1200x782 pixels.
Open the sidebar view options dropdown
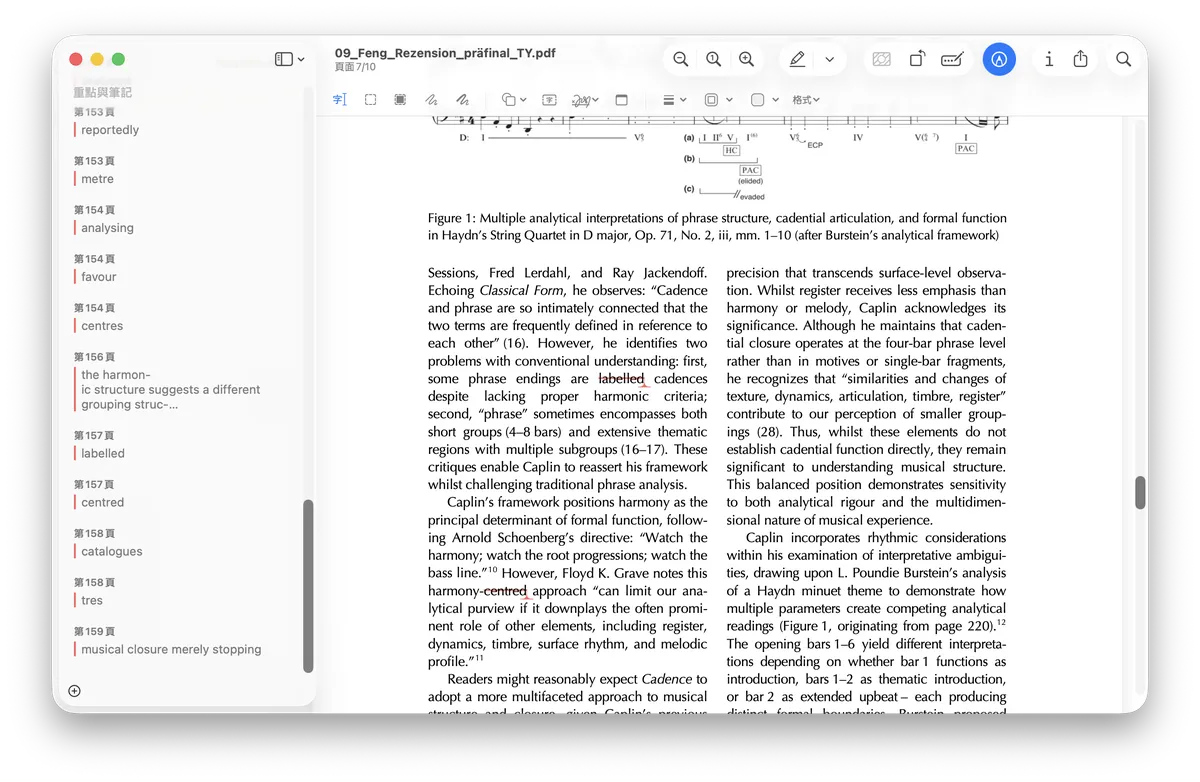coord(290,59)
